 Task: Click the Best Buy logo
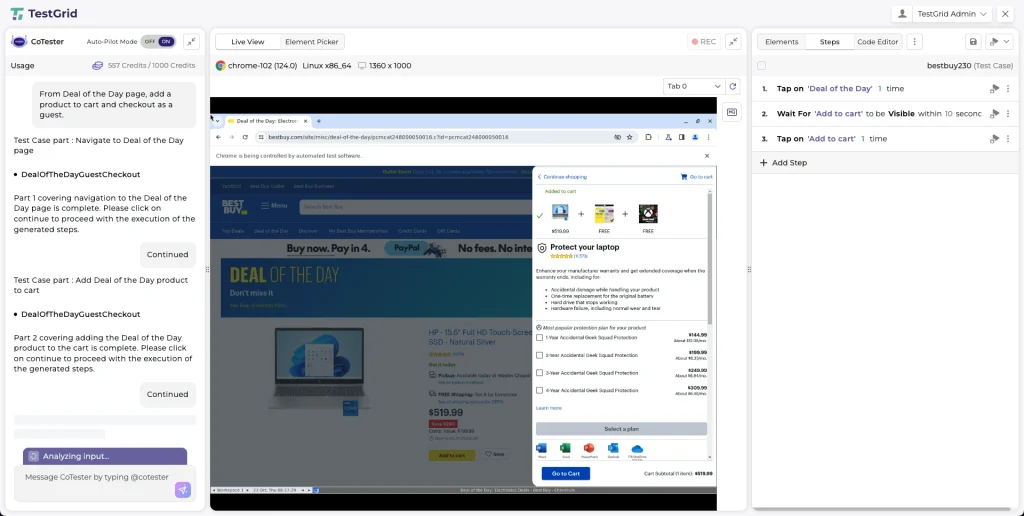point(234,206)
